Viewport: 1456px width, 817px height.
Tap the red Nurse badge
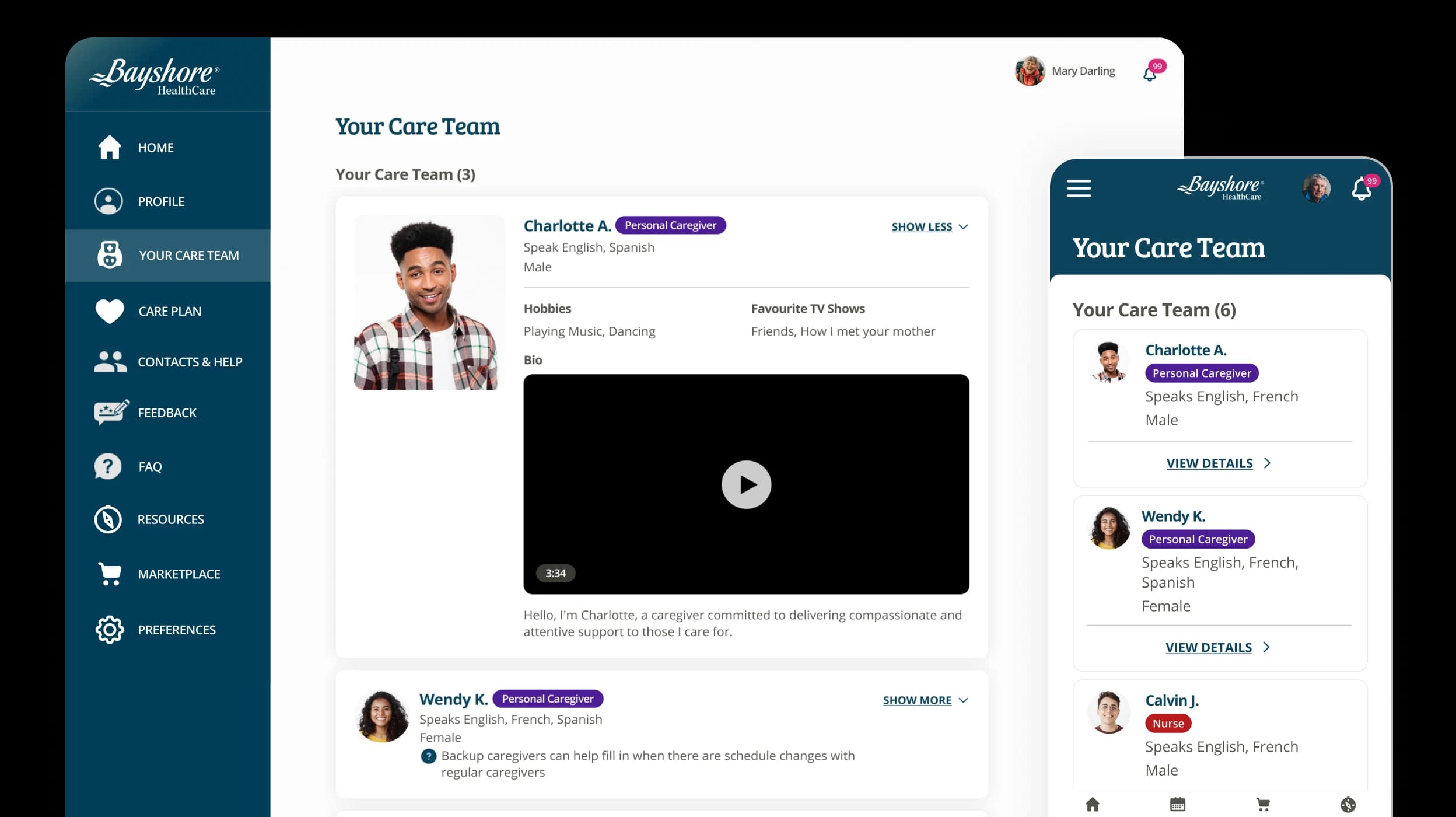tap(1168, 723)
